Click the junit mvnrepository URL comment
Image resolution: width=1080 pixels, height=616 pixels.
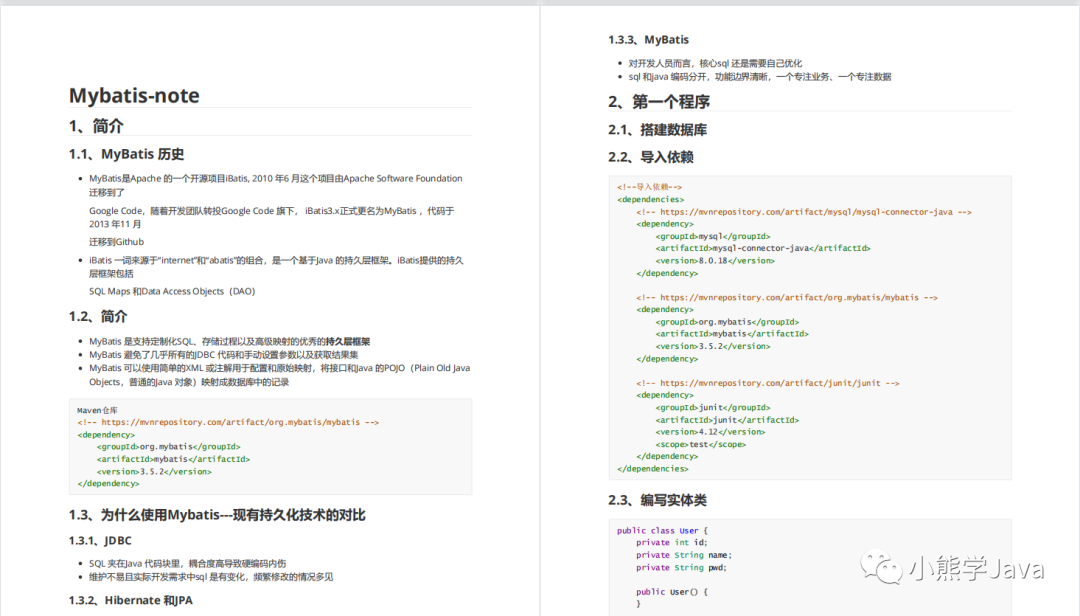(768, 383)
